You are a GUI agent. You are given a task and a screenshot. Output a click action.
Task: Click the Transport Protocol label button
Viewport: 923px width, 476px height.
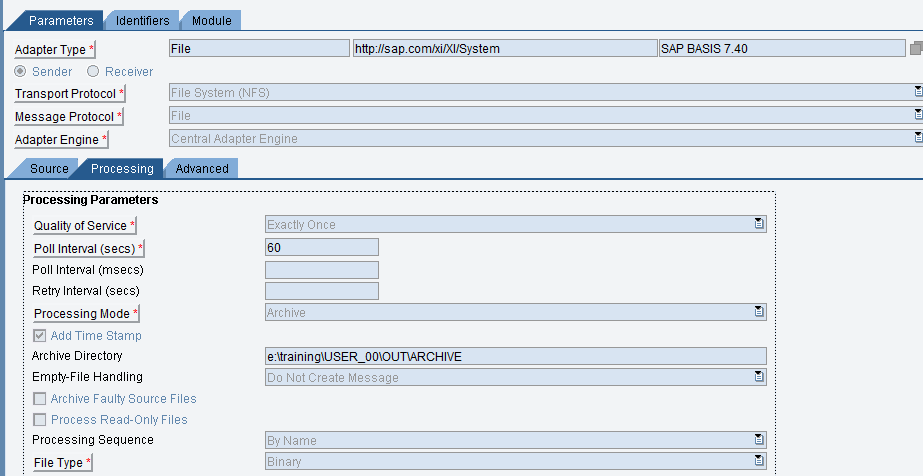coord(69,94)
